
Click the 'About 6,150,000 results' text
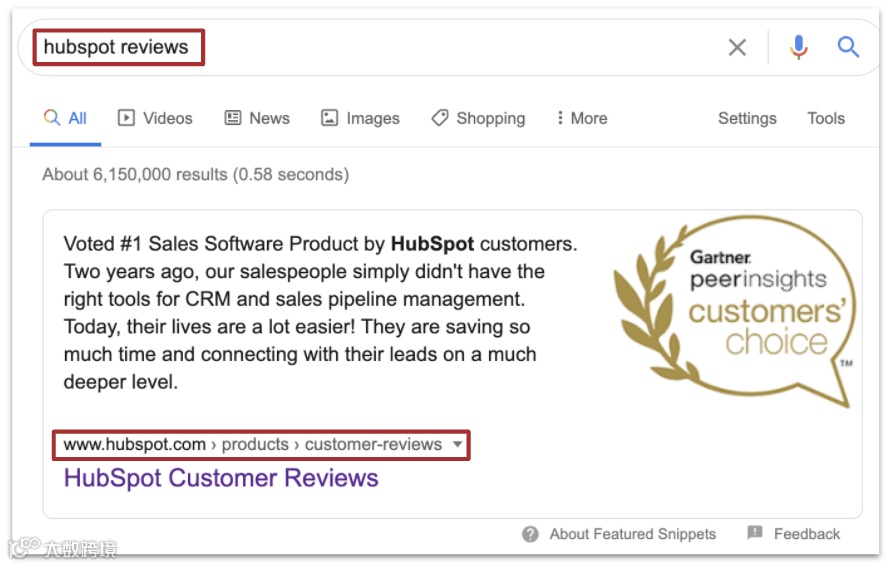[x=195, y=174]
